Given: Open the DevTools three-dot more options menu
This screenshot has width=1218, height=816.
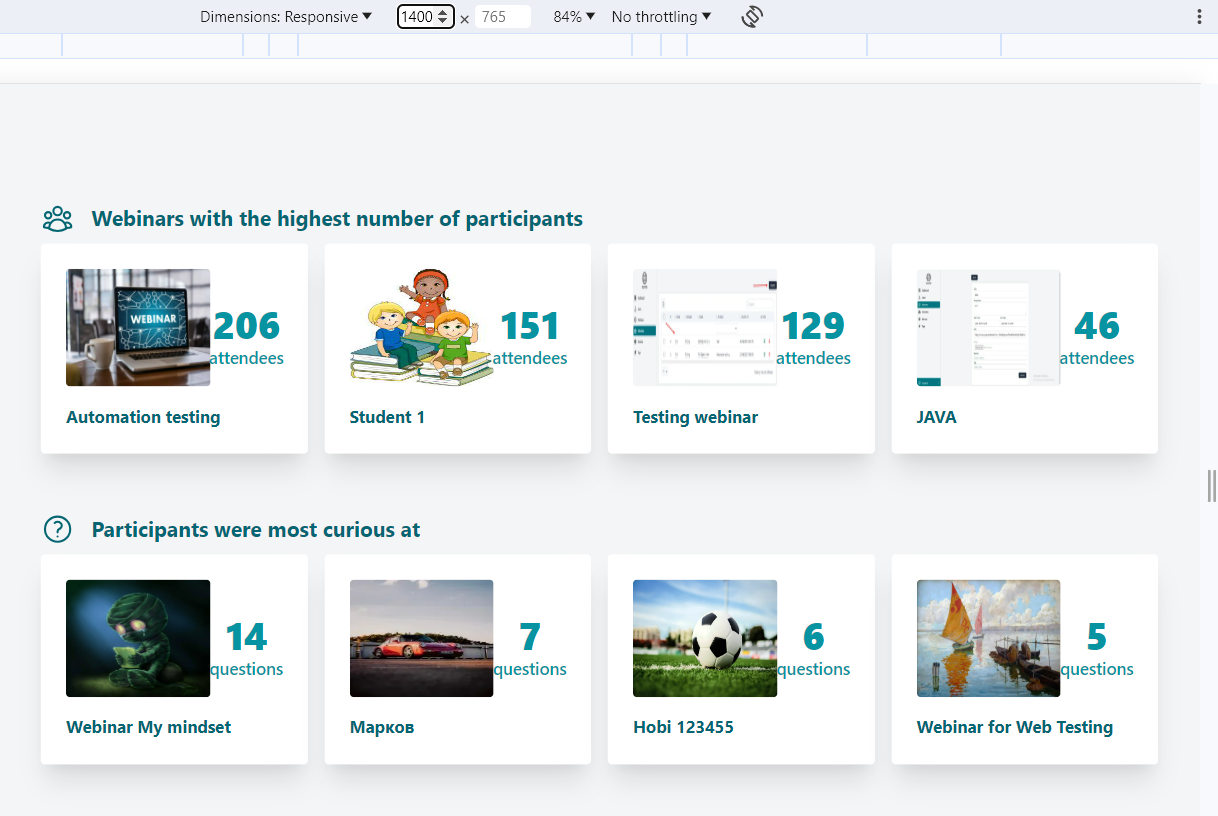Looking at the screenshot, I should pos(1199,17).
